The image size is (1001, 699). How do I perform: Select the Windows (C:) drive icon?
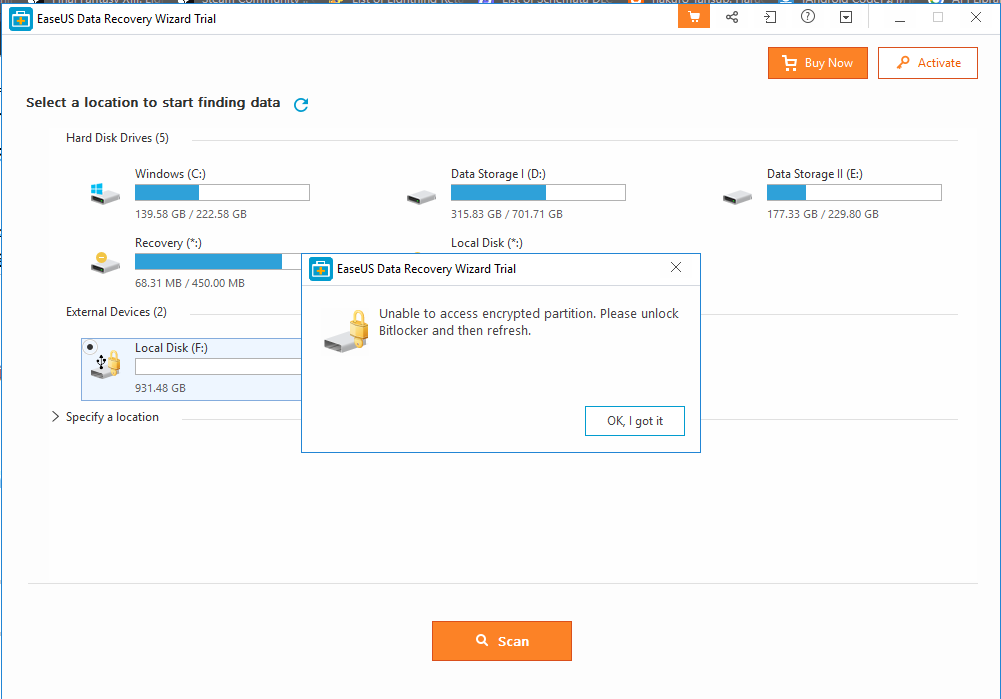[104, 193]
